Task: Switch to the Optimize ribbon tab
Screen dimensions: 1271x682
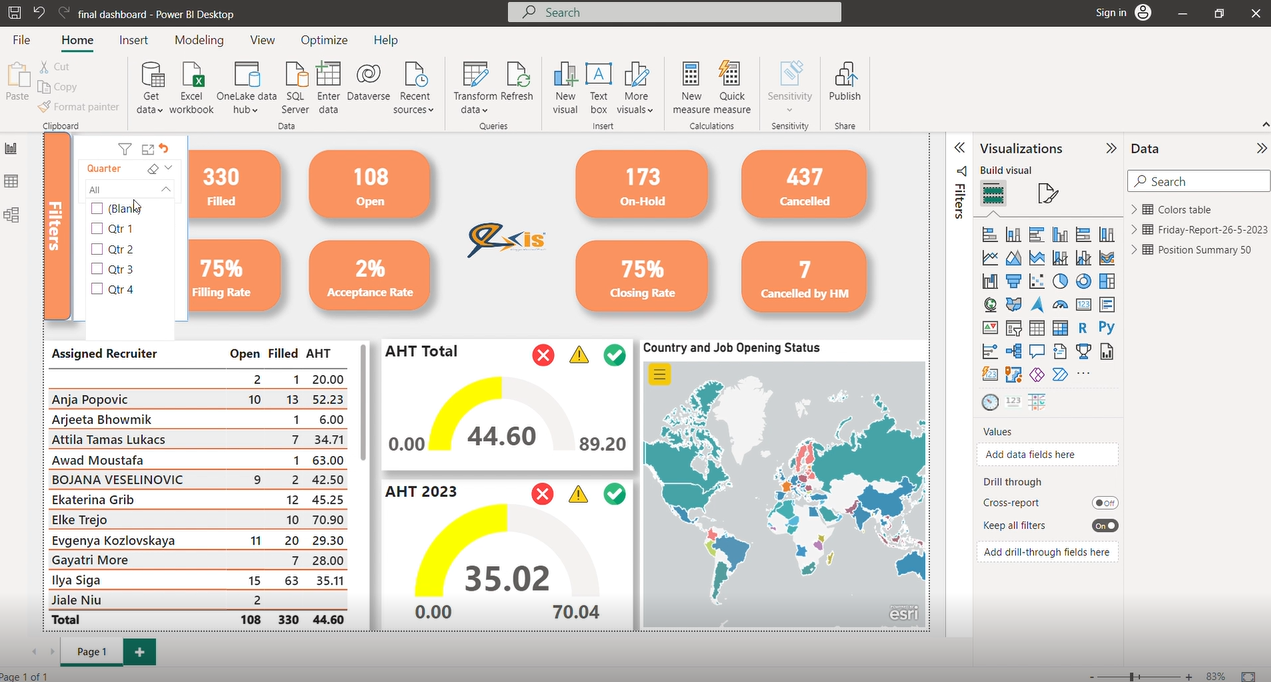Action: click(324, 40)
